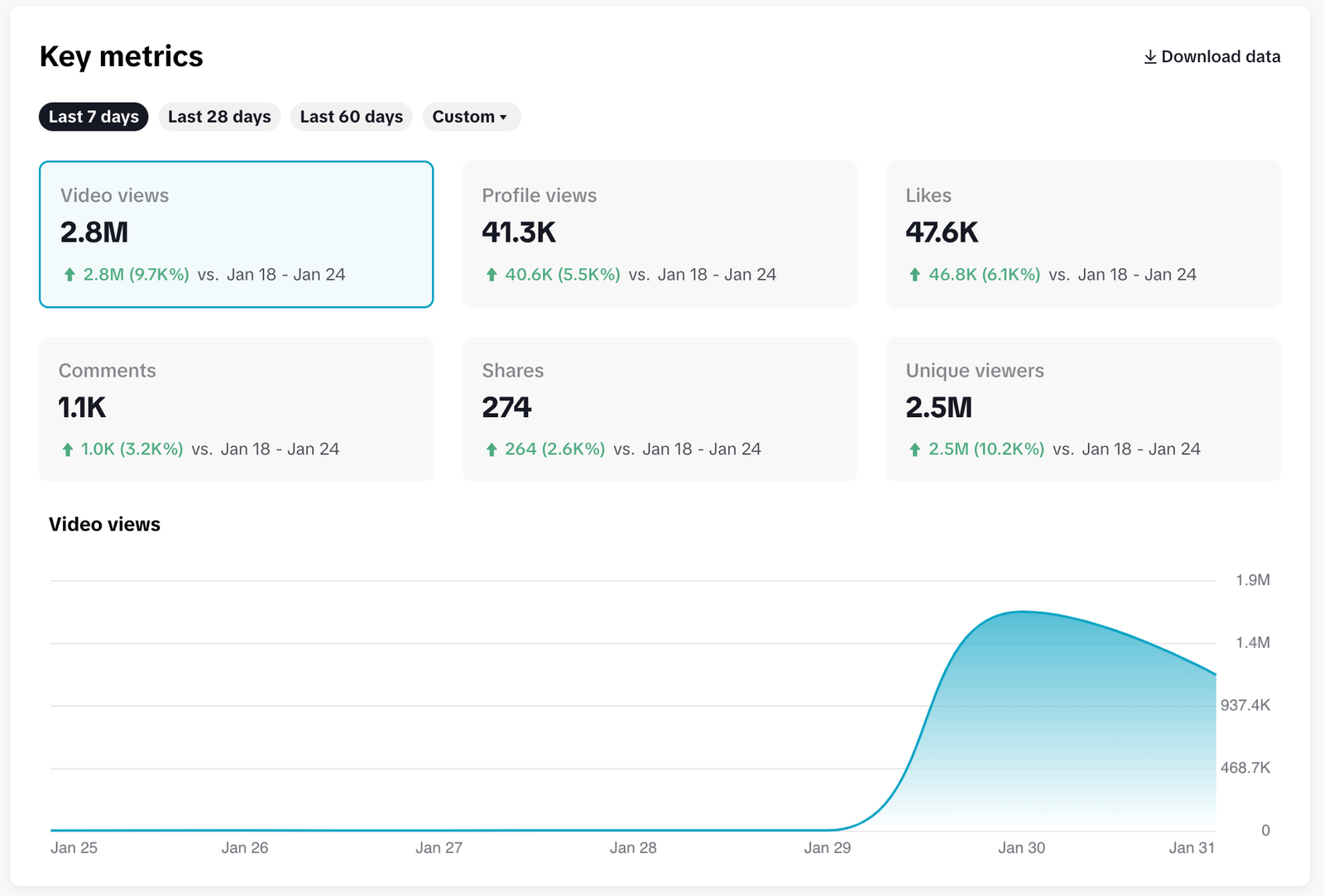Click the Jan 31 axis label

[x=1192, y=848]
